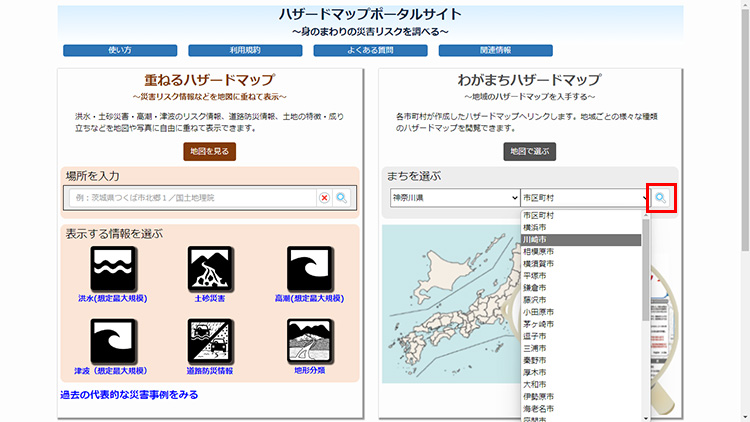This screenshot has height=422, width=750.
Task: Open the よくある質問 menu button
Action: click(371, 50)
